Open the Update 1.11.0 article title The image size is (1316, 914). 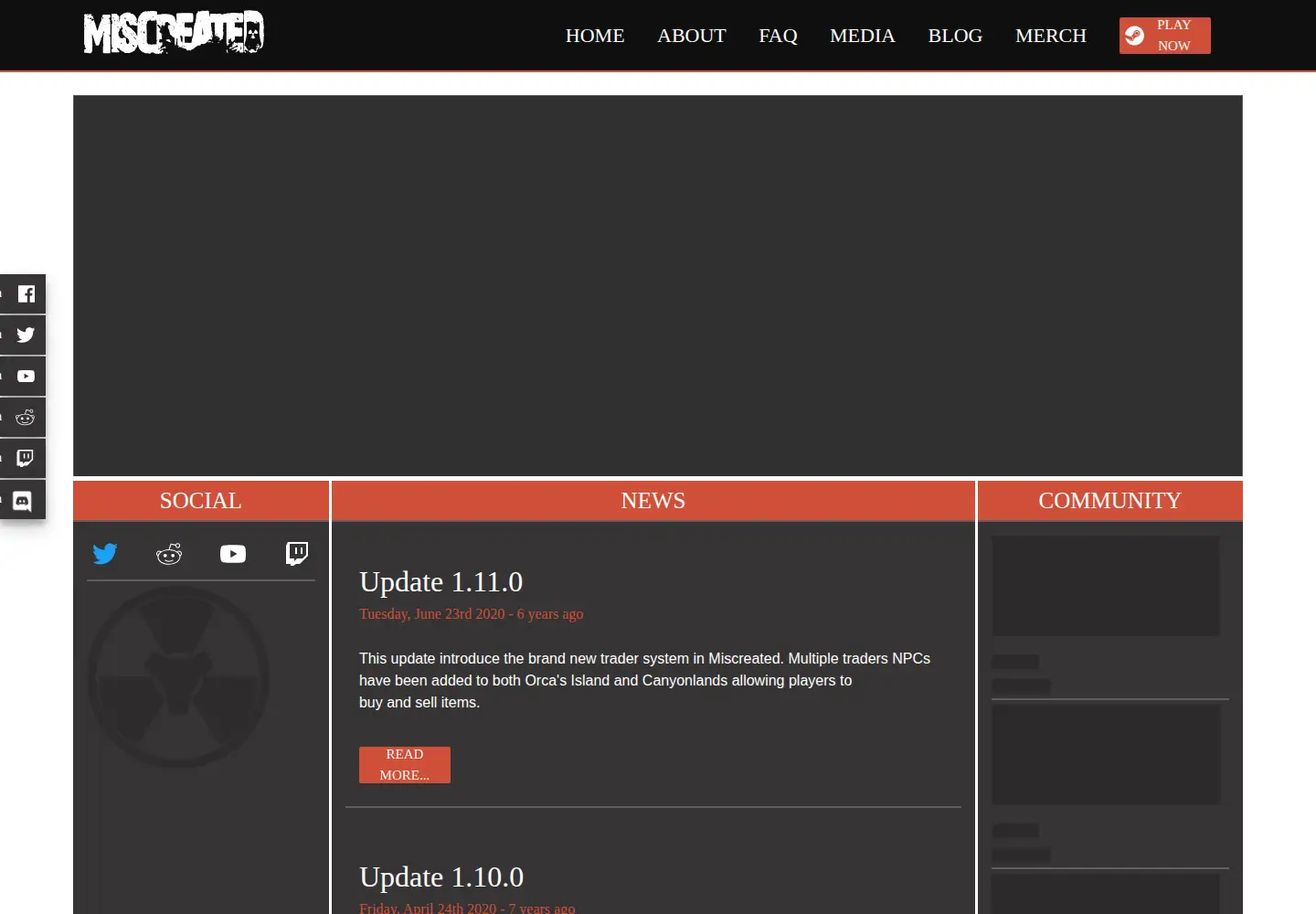coord(441,582)
